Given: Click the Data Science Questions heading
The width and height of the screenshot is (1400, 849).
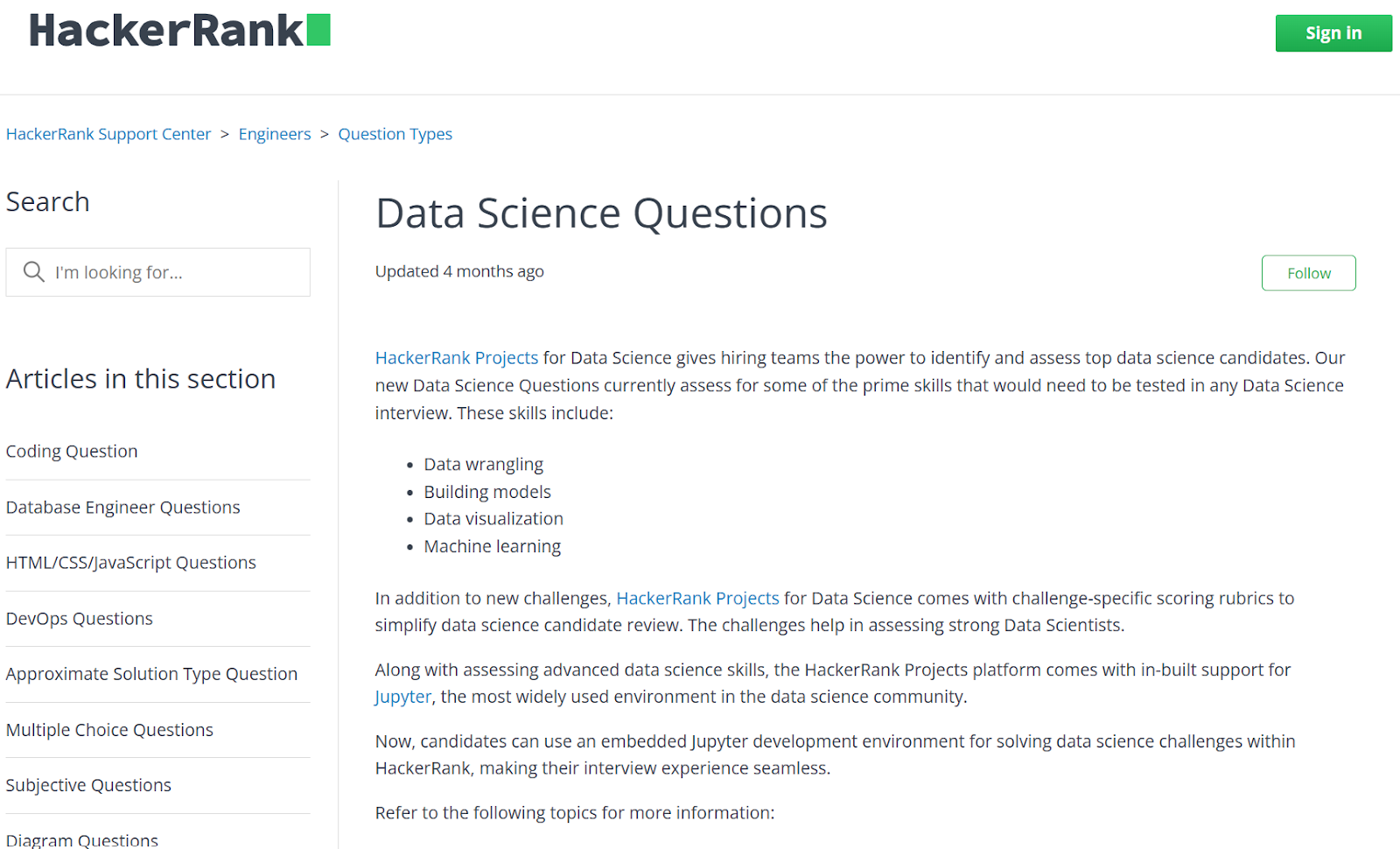Looking at the screenshot, I should (601, 214).
